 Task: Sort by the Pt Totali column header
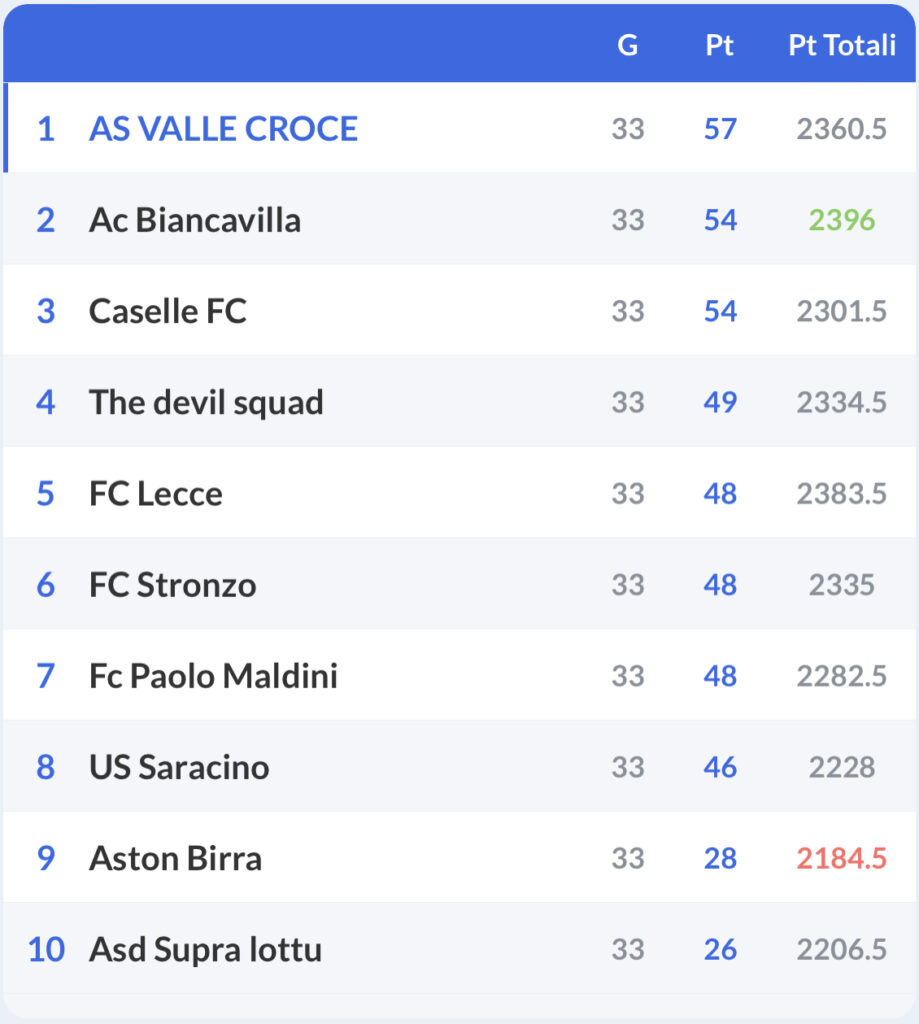[841, 46]
